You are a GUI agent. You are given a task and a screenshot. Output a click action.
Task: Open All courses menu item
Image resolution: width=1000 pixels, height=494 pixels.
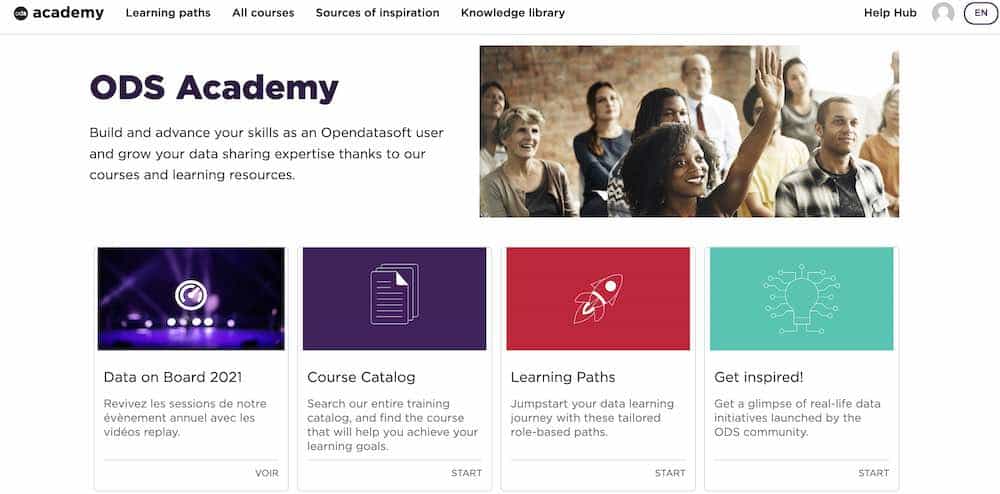tap(263, 13)
